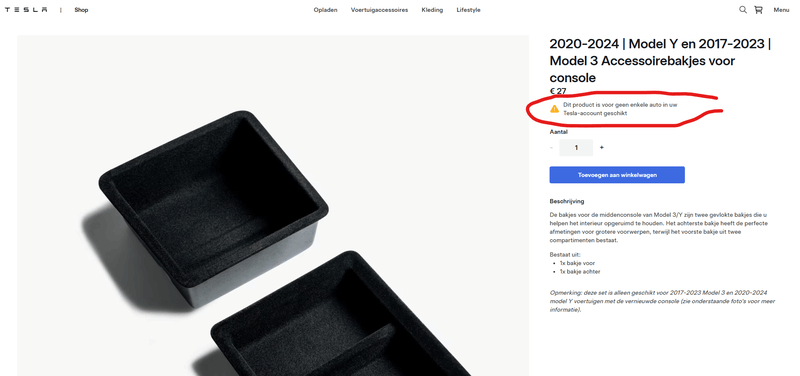Increase quantity with the plus button
This screenshot has width=800, height=376.
coord(602,147)
